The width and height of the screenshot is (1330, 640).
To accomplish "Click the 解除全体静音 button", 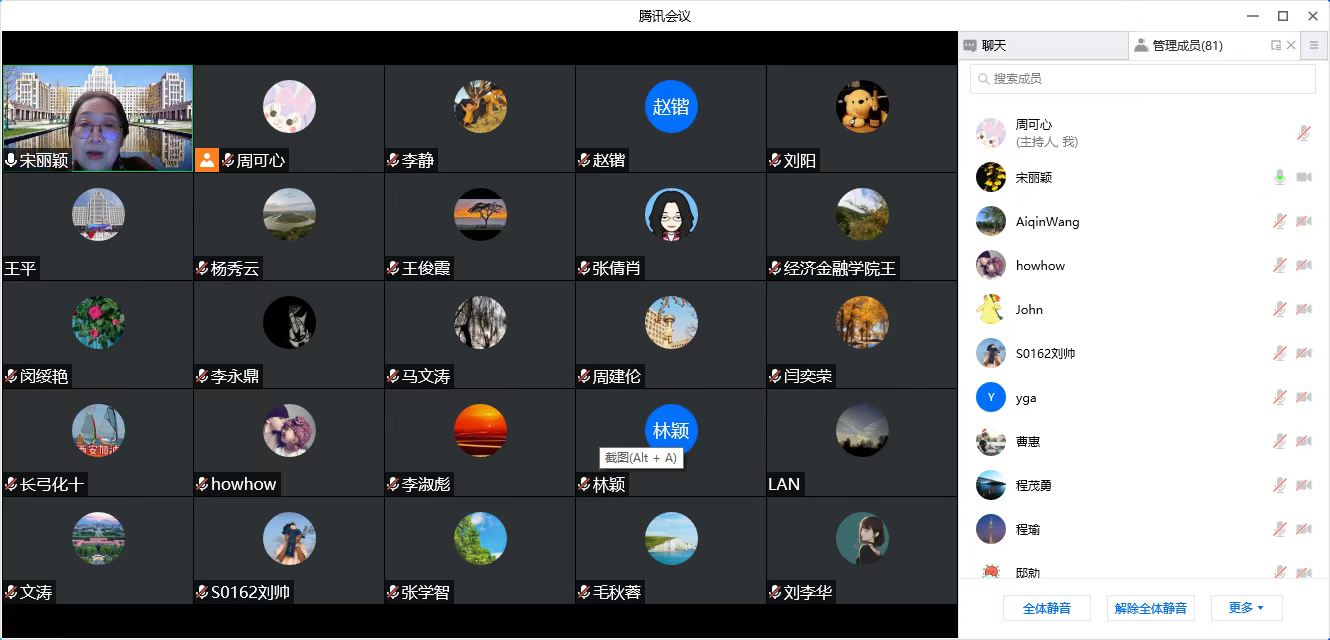I will point(1151,608).
